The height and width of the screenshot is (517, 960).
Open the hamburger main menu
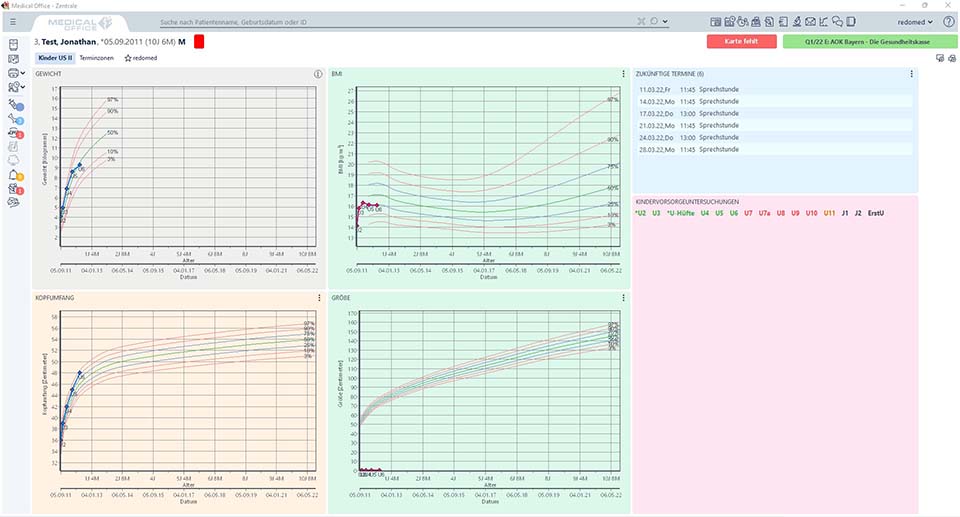click(13, 22)
